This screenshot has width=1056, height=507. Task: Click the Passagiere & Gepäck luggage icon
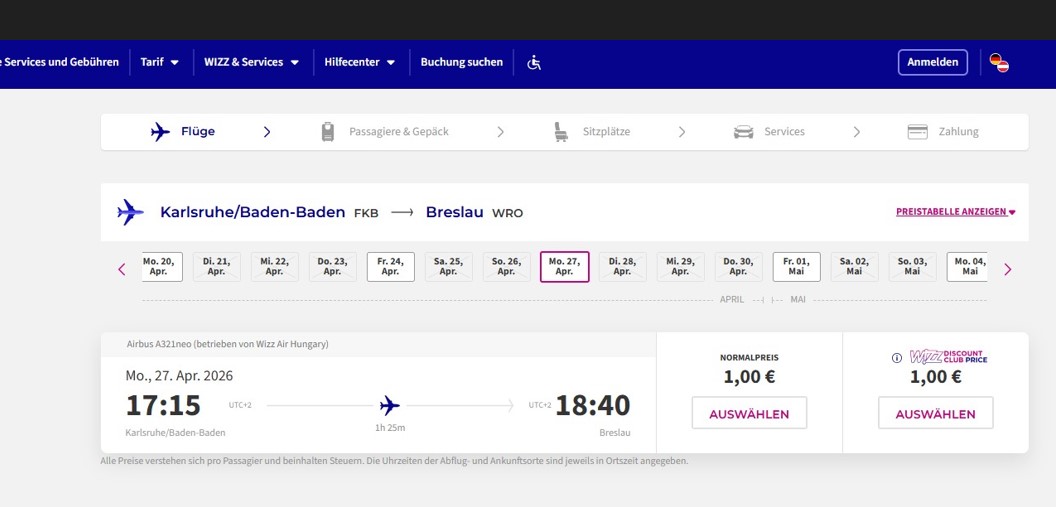(x=328, y=132)
